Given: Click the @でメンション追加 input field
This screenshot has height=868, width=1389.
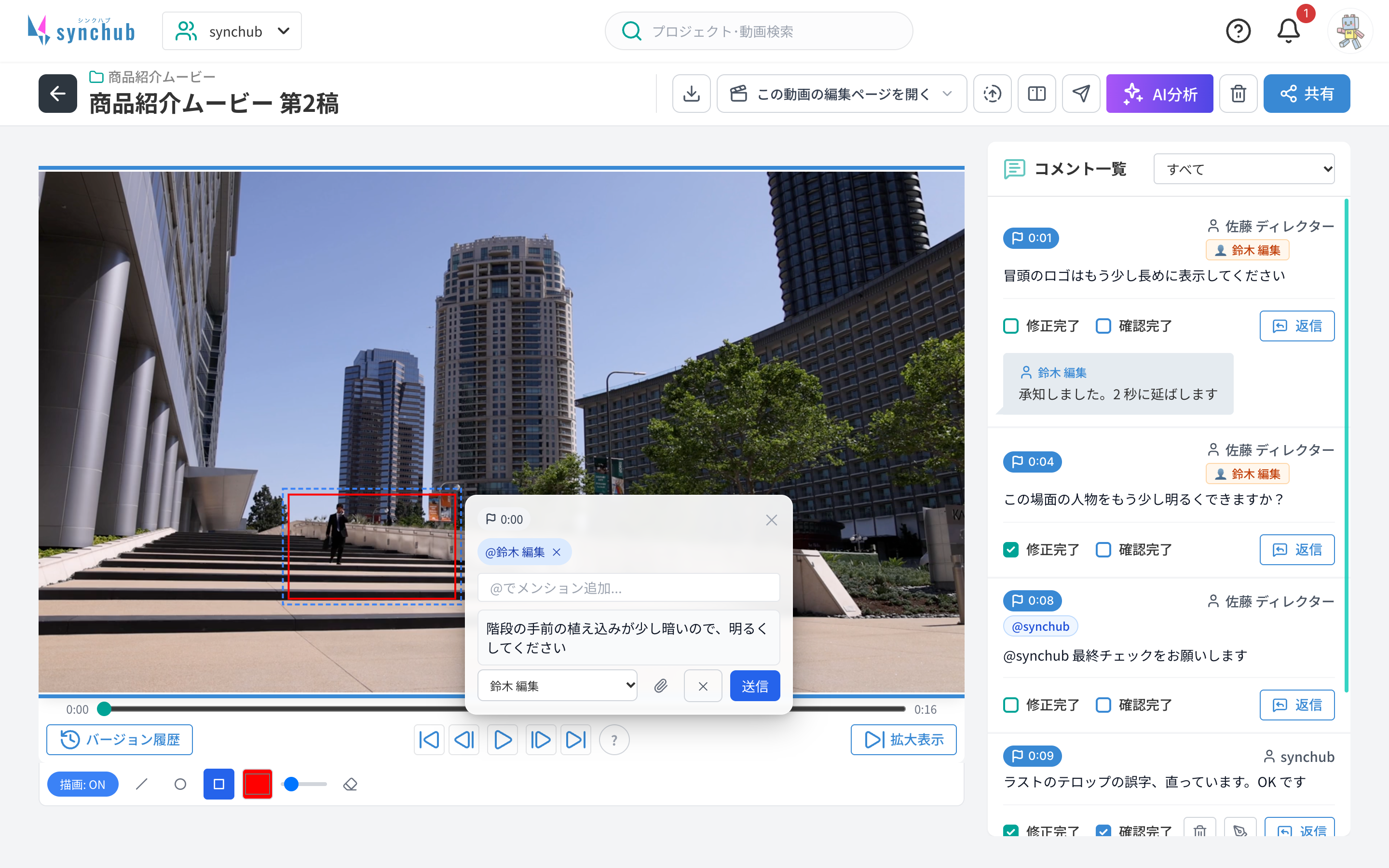Looking at the screenshot, I should click(628, 588).
